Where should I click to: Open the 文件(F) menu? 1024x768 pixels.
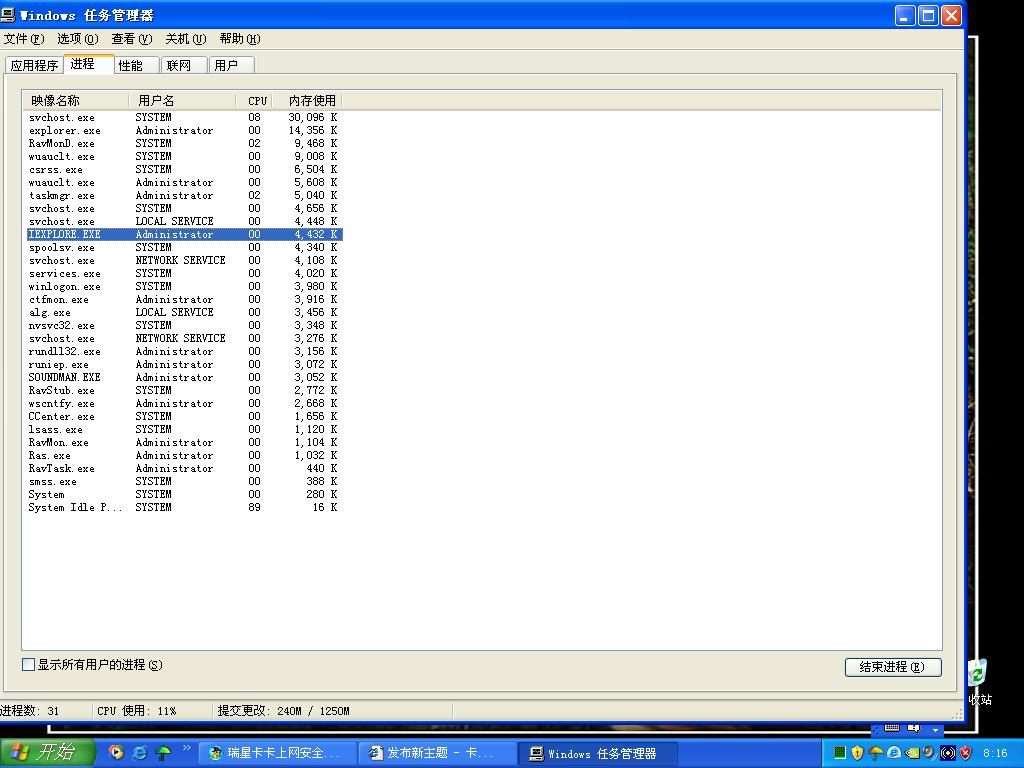click(x=24, y=39)
